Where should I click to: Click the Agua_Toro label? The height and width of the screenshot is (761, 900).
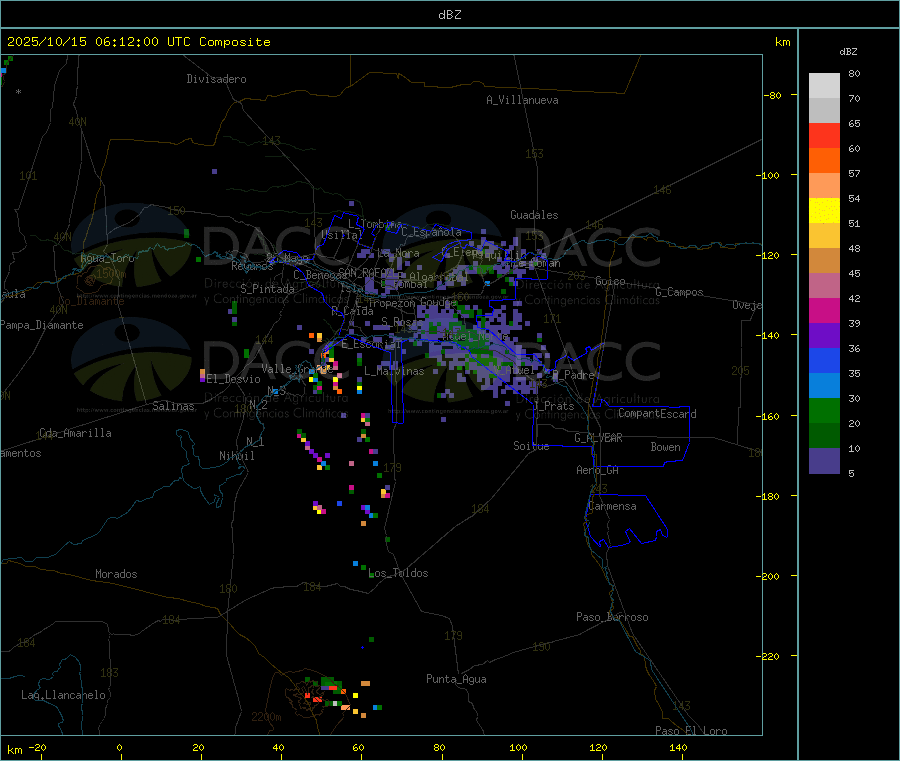pyautogui.click(x=107, y=258)
